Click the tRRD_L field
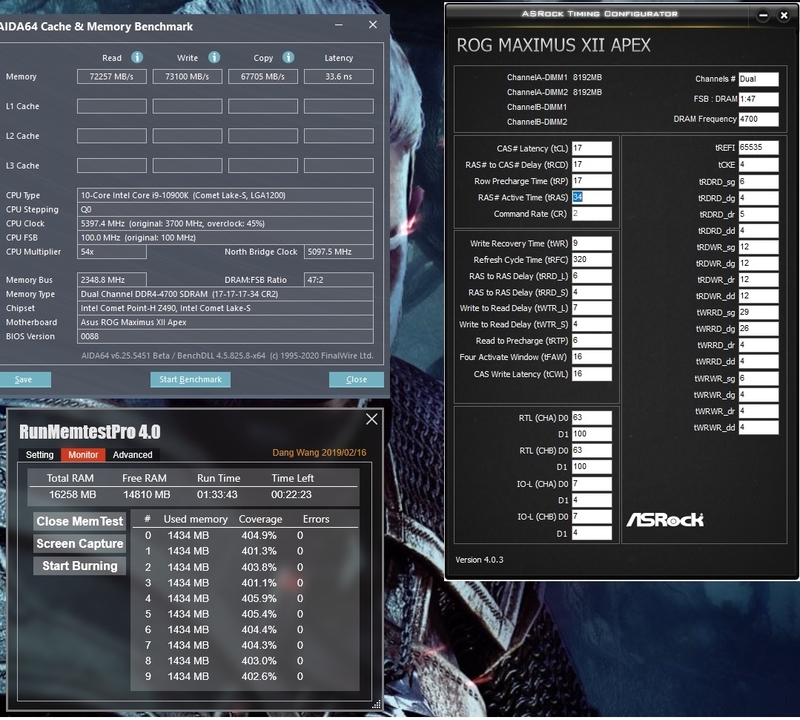Image resolution: width=800 pixels, height=720 pixels. point(591,276)
